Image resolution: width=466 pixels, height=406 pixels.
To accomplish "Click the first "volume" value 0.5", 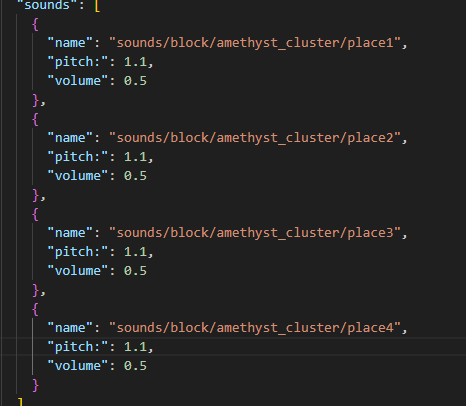I will click(135, 81).
